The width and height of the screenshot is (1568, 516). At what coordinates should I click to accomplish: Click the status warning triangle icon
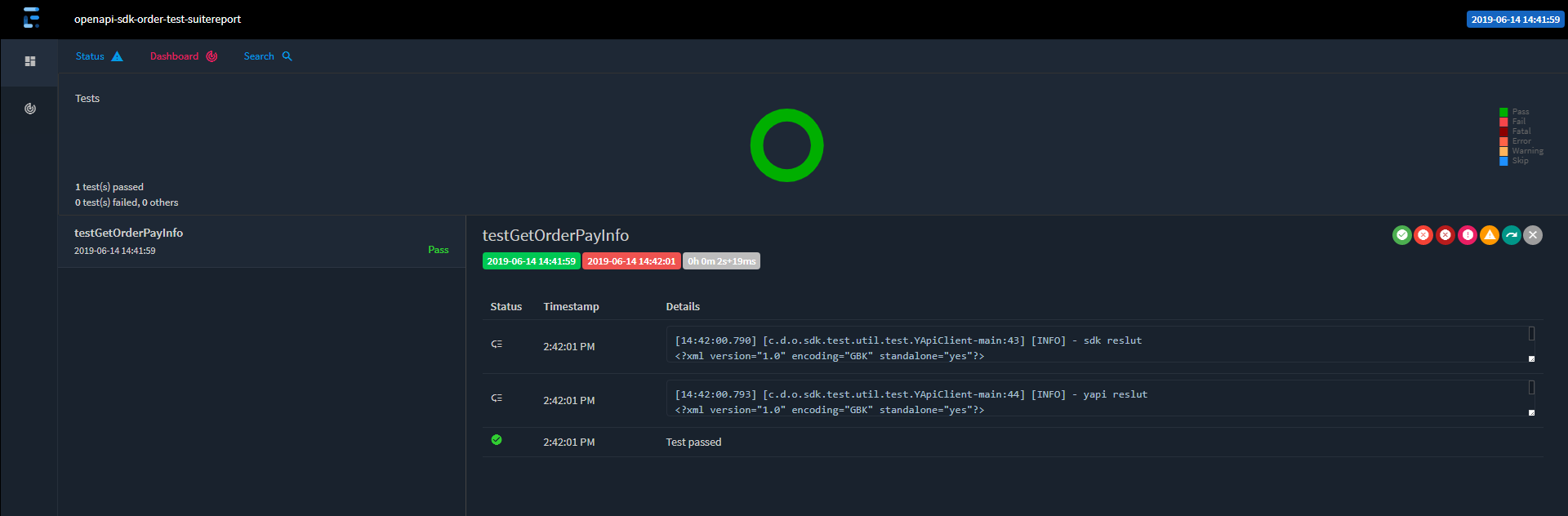pyautogui.click(x=117, y=56)
